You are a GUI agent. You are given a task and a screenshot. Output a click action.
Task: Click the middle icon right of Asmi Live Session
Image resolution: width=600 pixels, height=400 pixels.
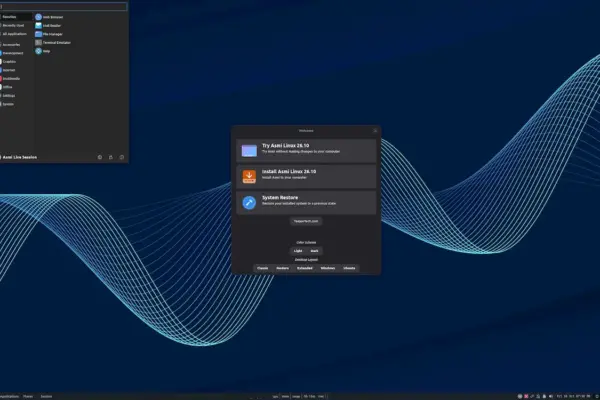pyautogui.click(x=111, y=157)
